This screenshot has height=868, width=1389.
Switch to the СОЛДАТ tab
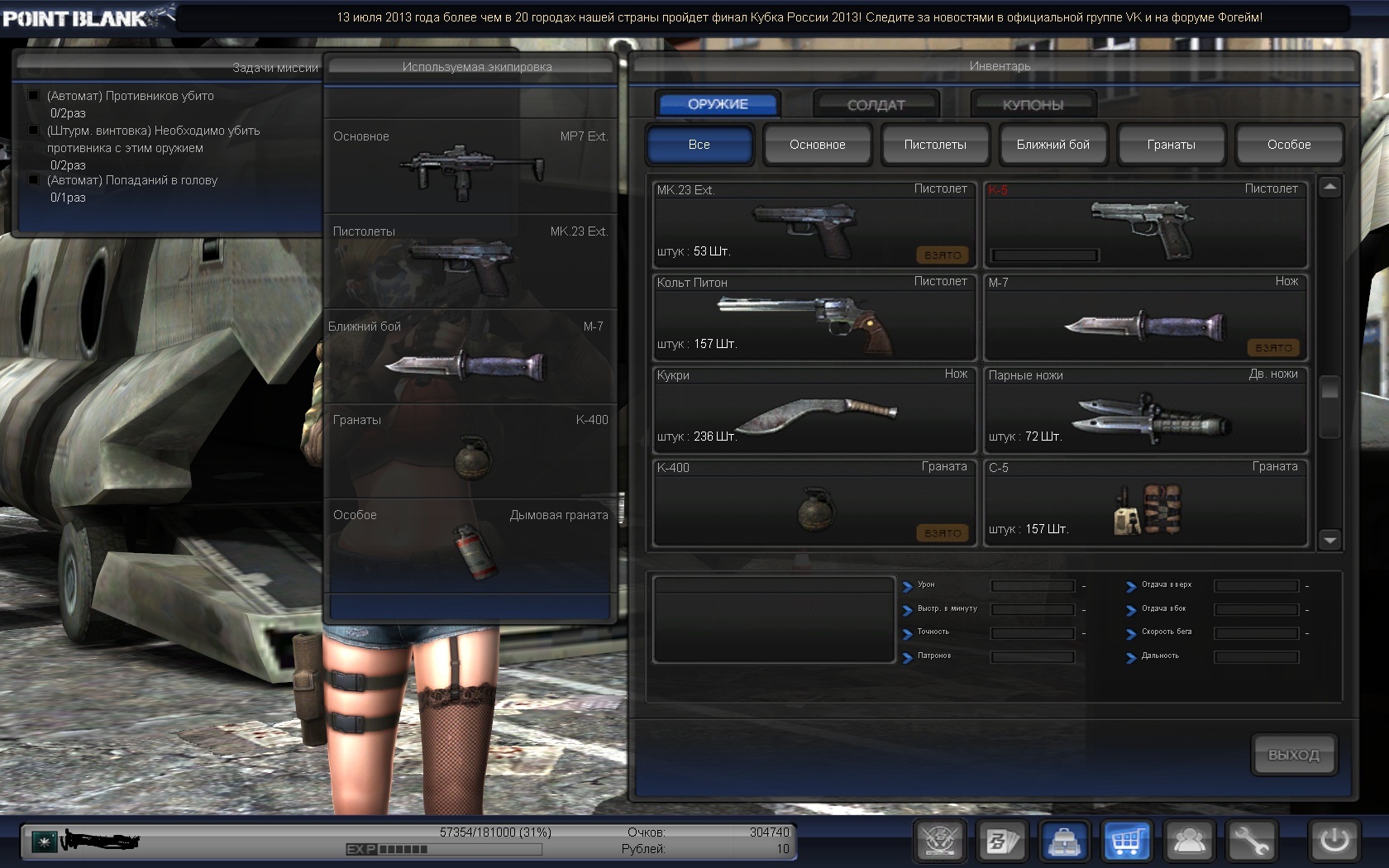pyautogui.click(x=876, y=105)
